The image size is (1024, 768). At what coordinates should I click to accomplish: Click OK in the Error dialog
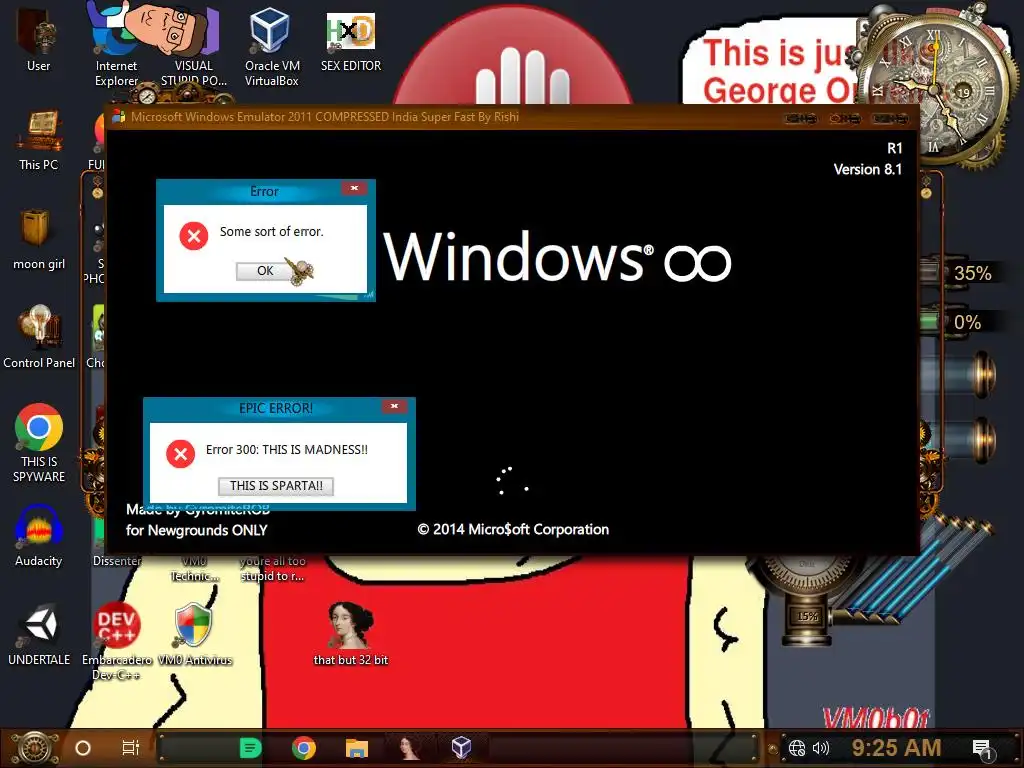pos(265,271)
